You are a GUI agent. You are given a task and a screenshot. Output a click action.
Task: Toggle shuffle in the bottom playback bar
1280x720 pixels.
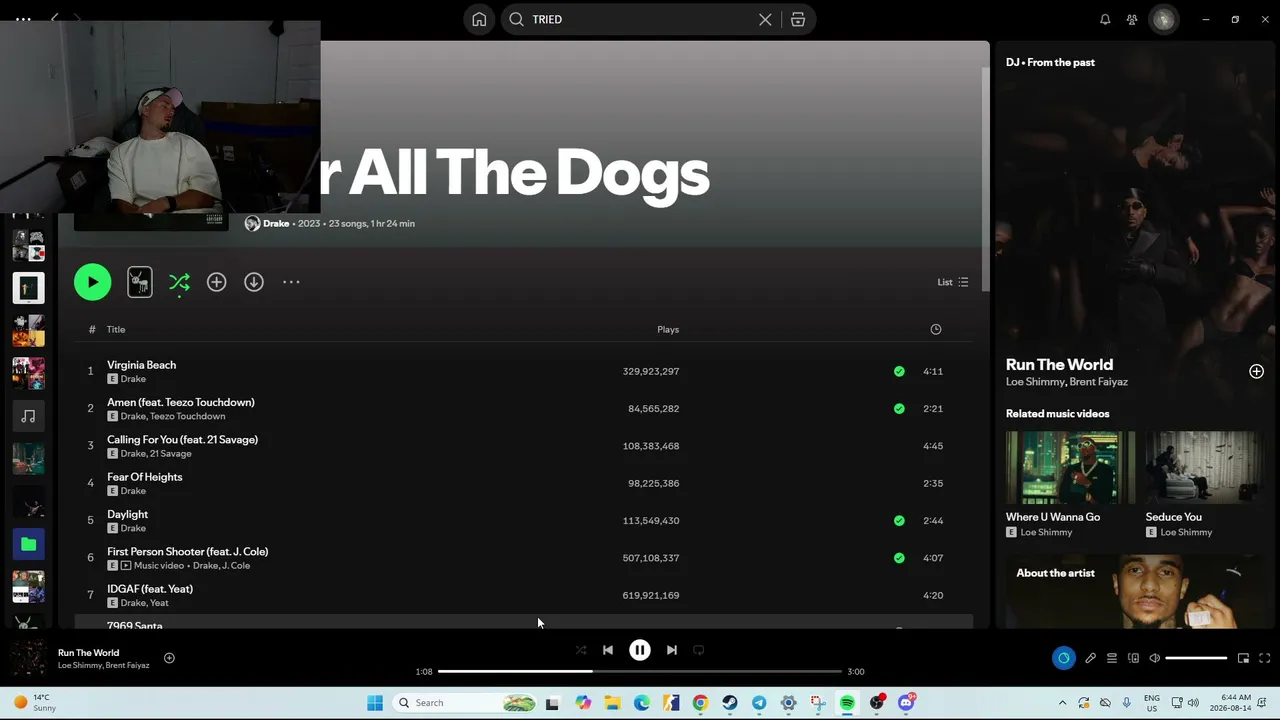click(581, 650)
